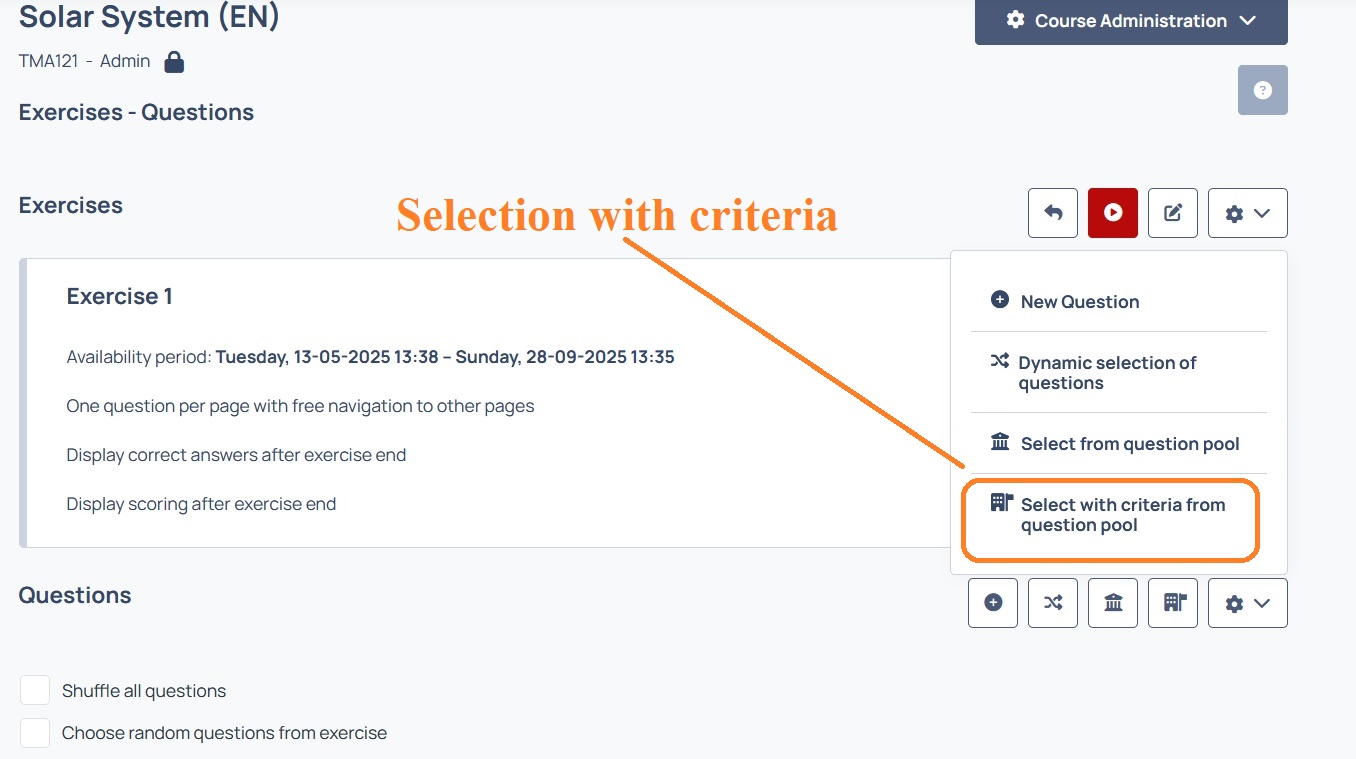The image size is (1356, 759).
Task: Click the back arrow icon in Exercises
Action: point(1053,213)
